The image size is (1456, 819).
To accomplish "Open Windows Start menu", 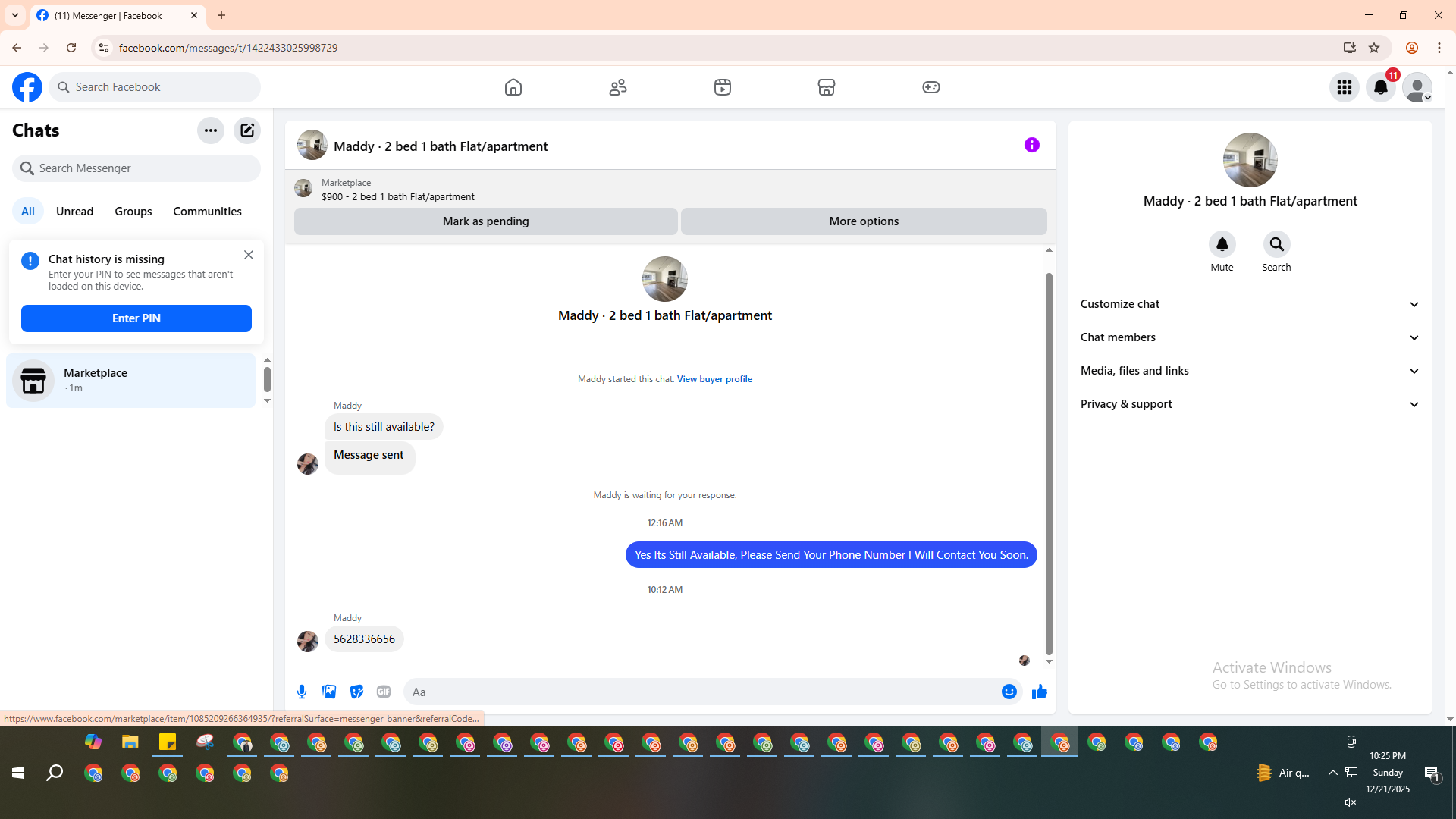I will click(x=18, y=773).
